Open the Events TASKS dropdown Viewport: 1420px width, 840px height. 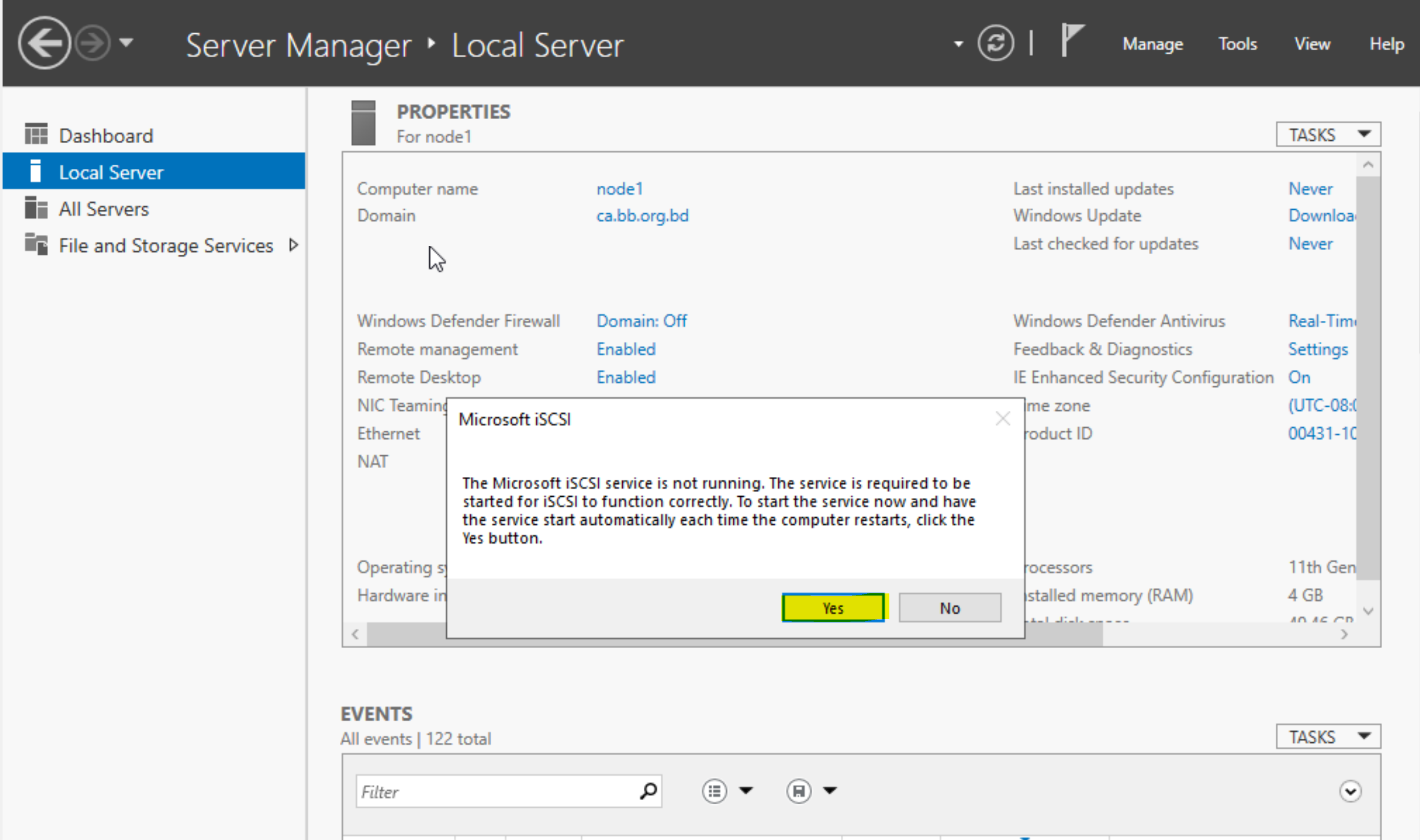tap(1328, 737)
